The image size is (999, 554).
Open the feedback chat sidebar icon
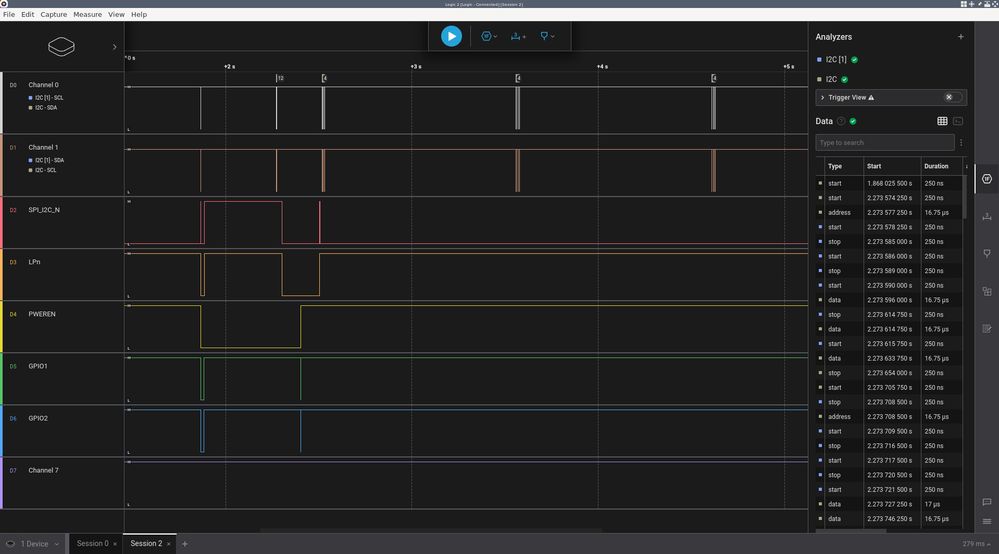tap(986, 502)
